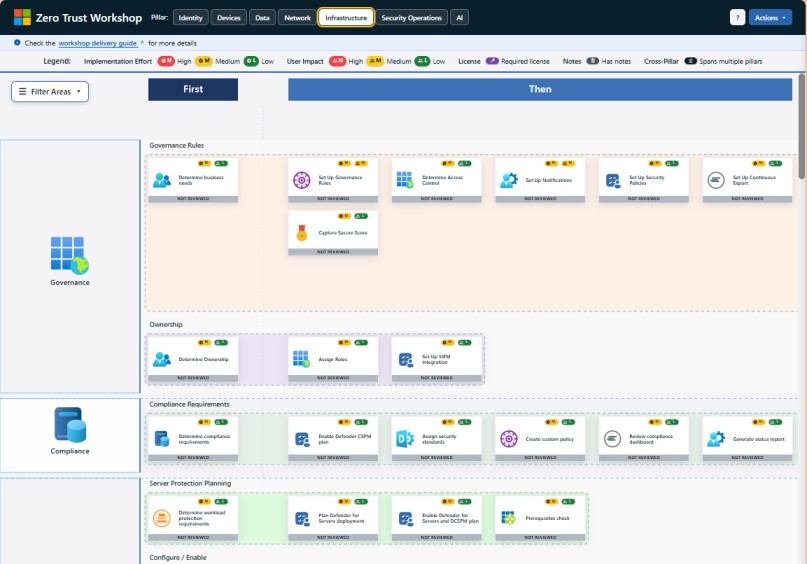Click the Create custom policy icon

click(x=509, y=439)
